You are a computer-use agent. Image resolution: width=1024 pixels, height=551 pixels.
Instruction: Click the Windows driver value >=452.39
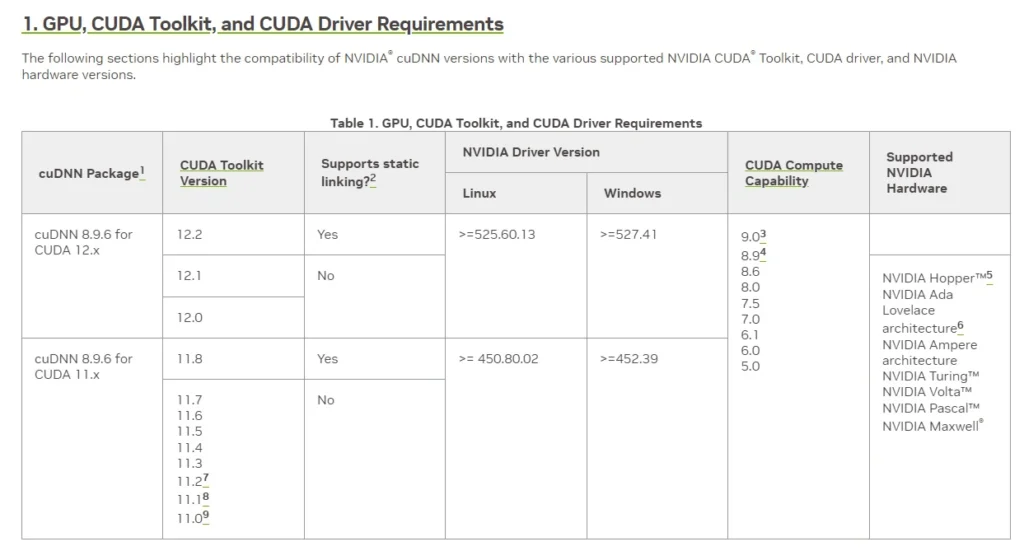click(628, 359)
